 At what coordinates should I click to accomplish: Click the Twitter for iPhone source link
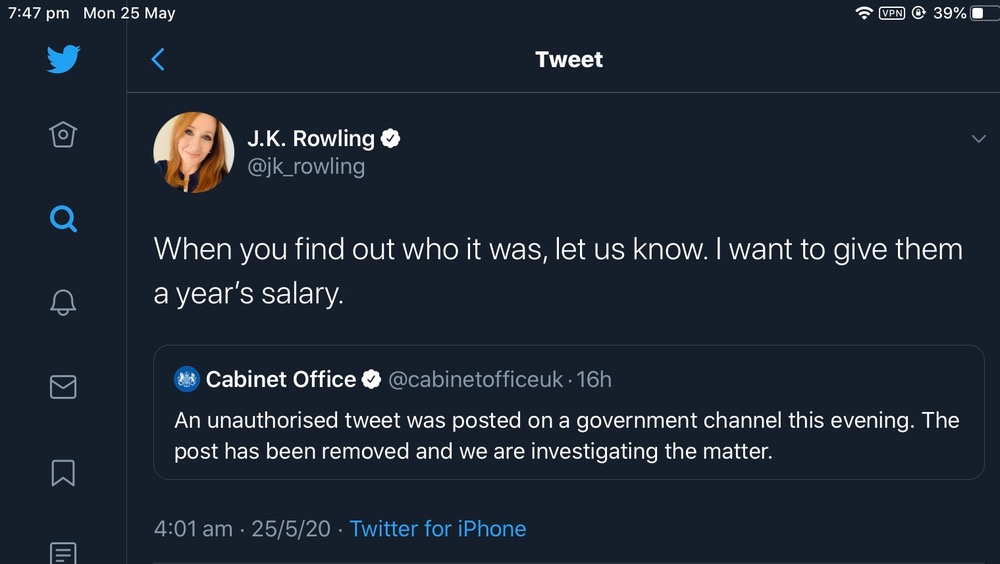point(438,528)
